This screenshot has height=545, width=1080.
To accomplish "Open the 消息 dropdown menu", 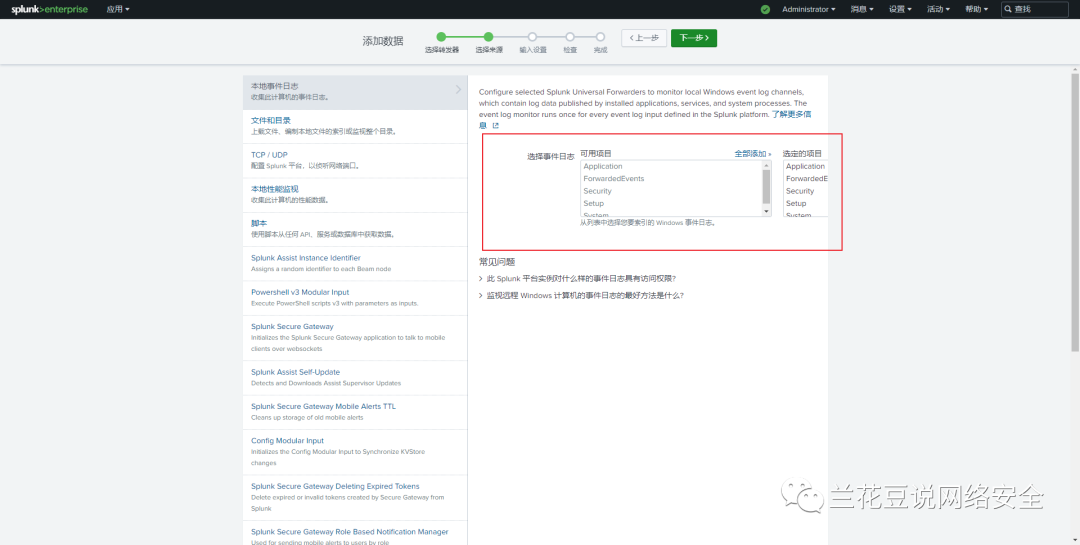I will [862, 10].
